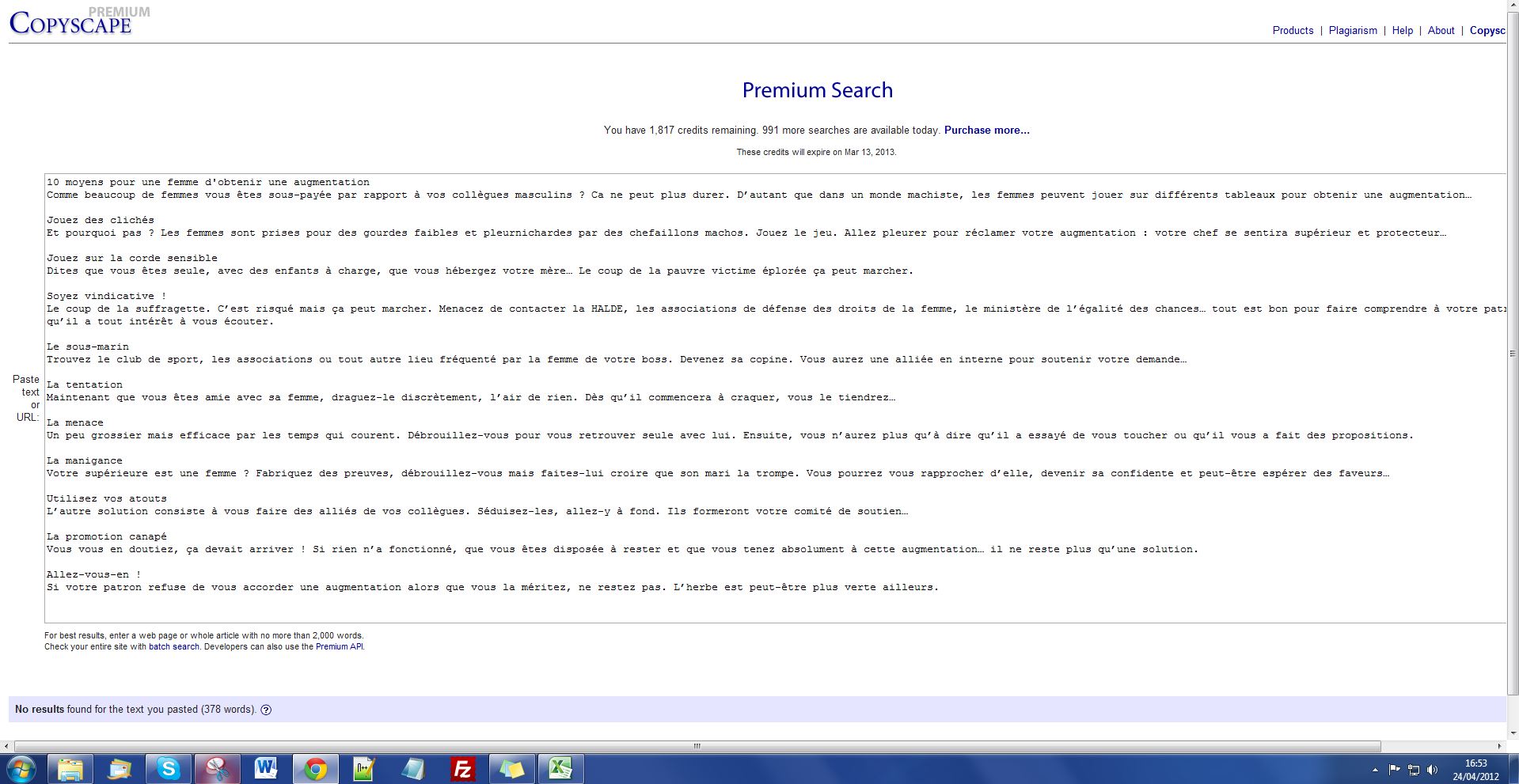Launch FileZilla from the taskbar
This screenshot has height=784, width=1519.
pyautogui.click(x=462, y=768)
